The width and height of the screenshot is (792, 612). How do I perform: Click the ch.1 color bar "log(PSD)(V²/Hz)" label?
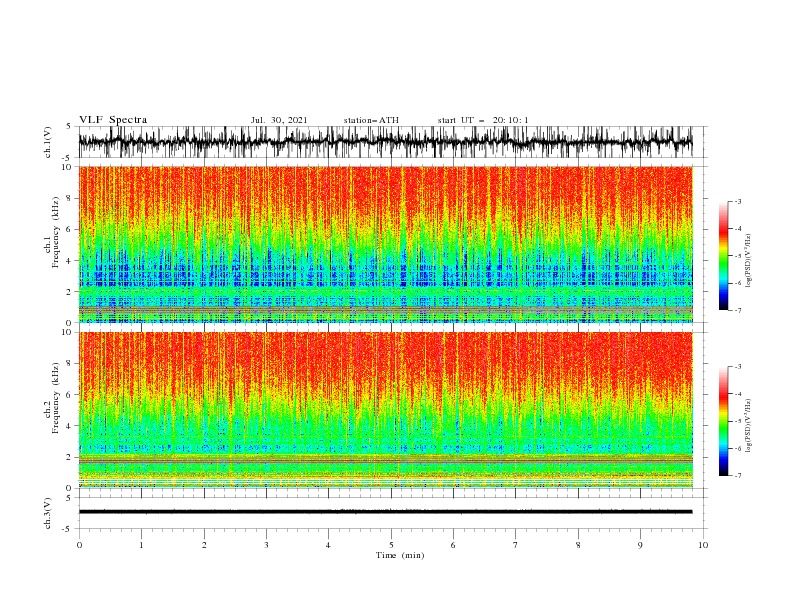(749, 261)
